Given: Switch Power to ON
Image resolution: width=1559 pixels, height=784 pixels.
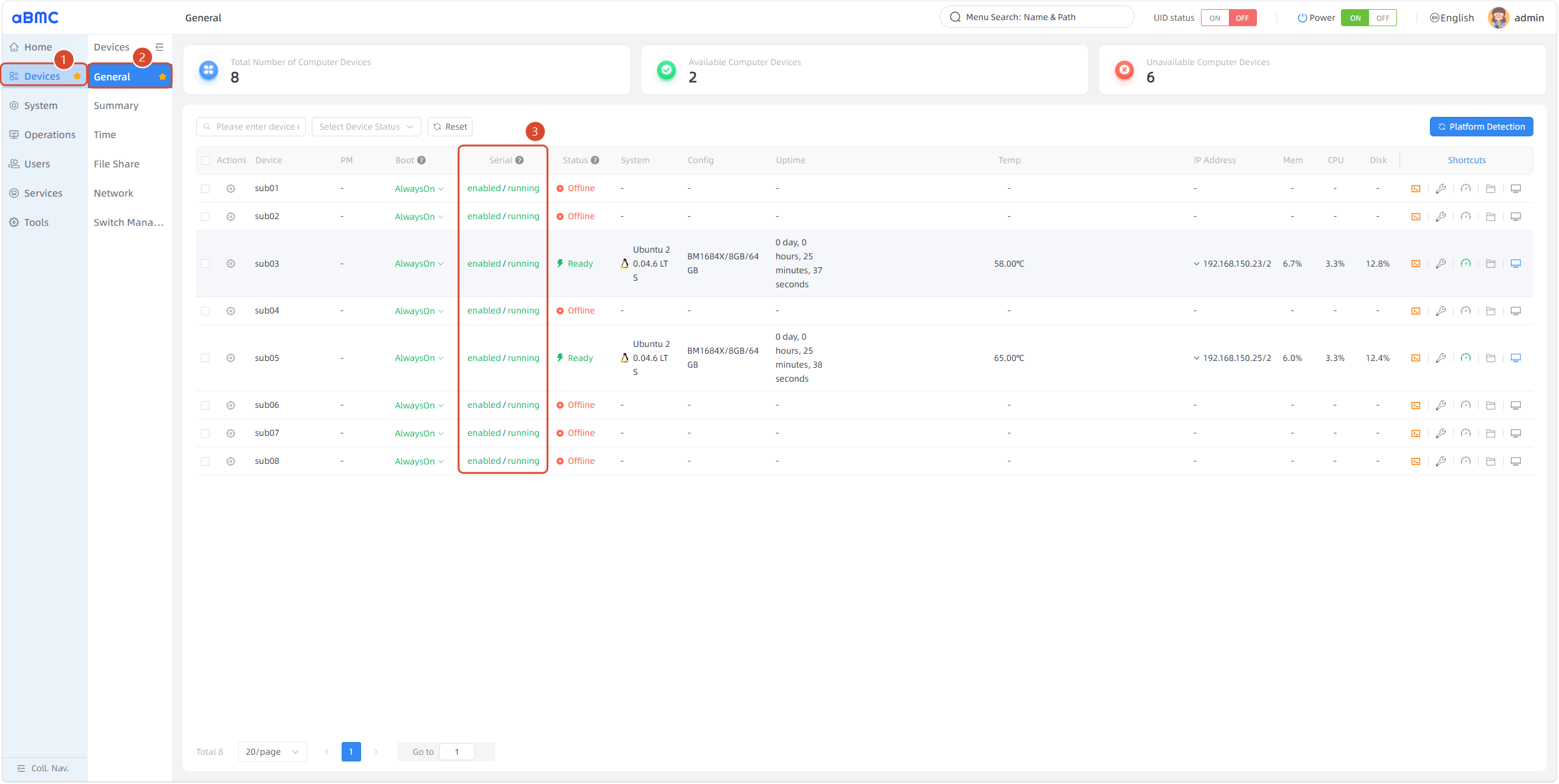Looking at the screenshot, I should [x=1355, y=18].
